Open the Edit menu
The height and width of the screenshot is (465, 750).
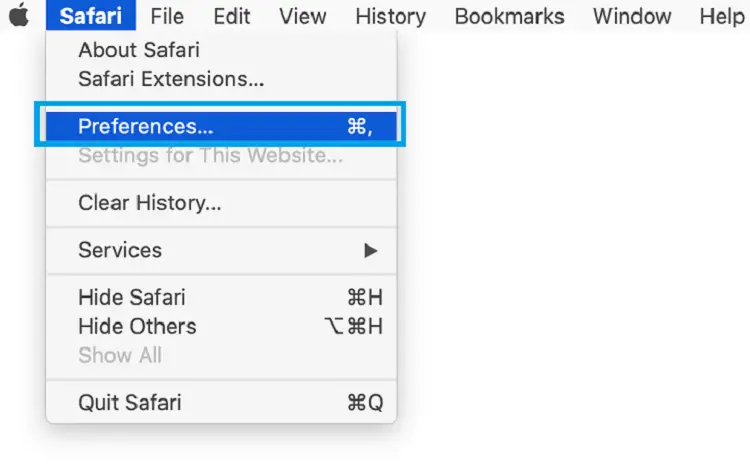point(232,16)
